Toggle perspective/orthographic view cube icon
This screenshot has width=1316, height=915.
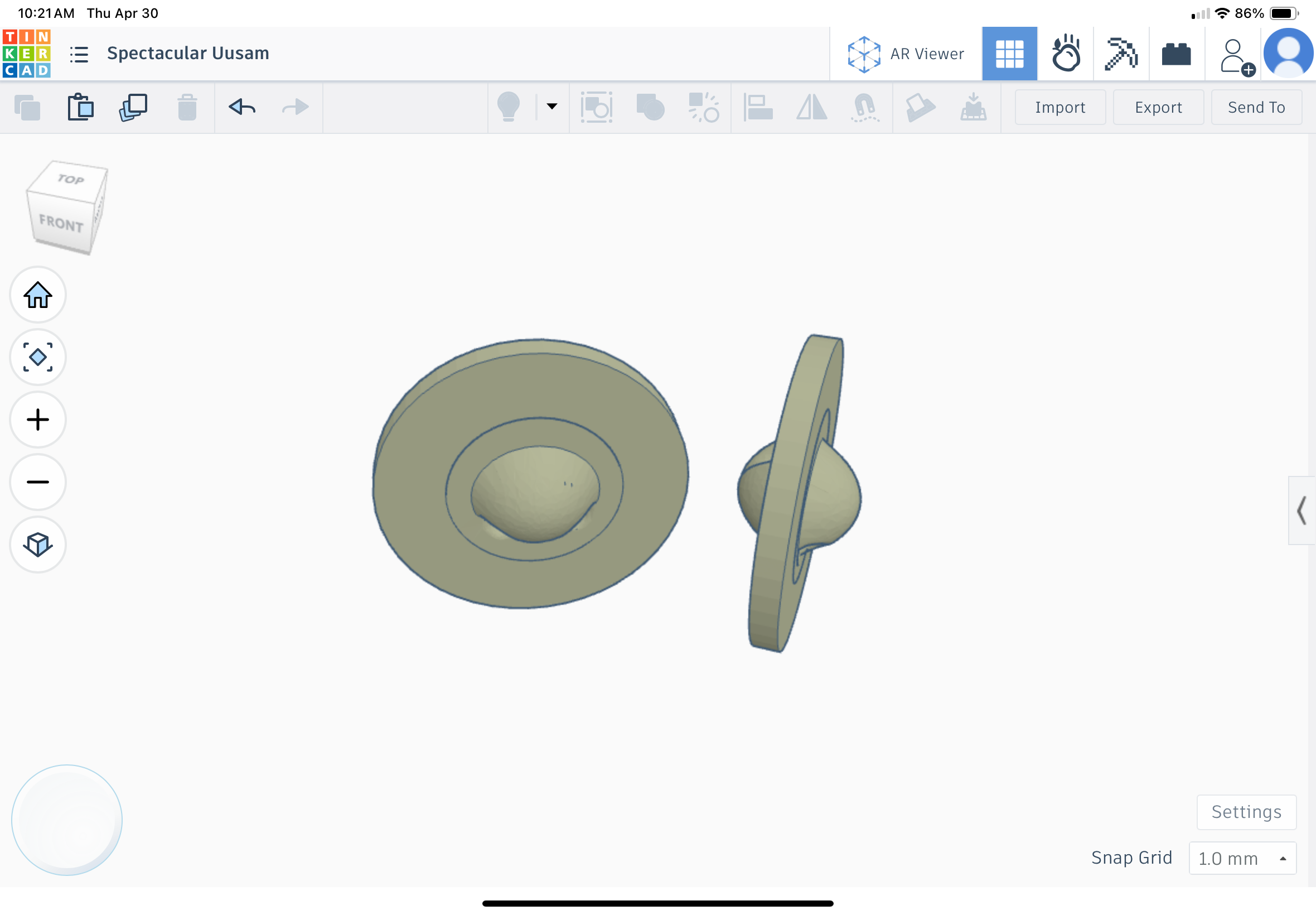point(38,545)
